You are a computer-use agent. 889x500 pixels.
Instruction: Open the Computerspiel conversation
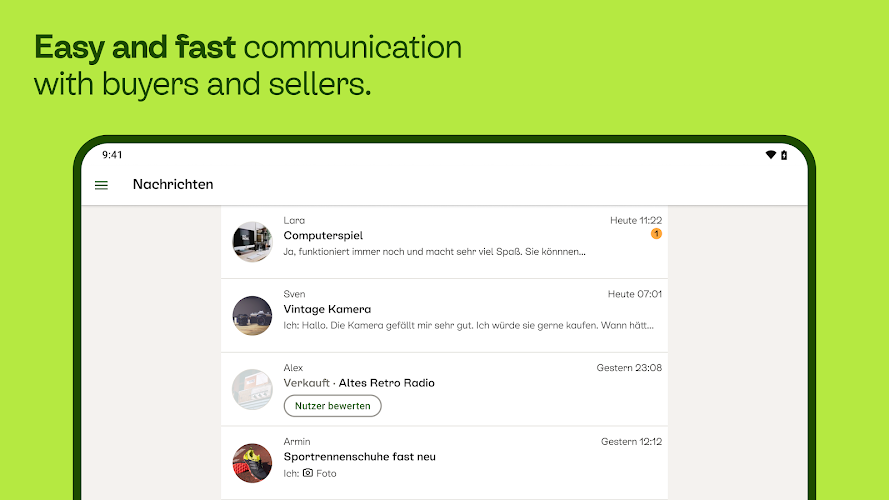[x=323, y=236]
